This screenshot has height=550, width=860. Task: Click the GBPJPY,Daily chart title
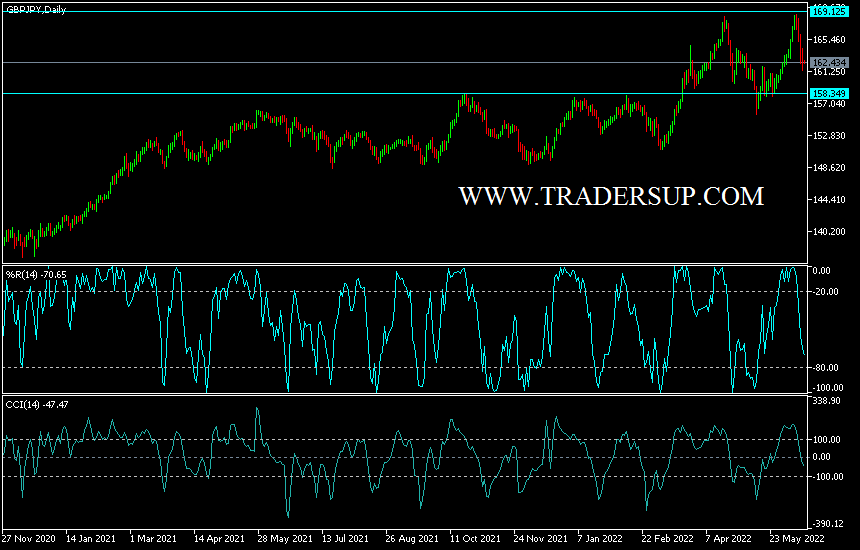(x=36, y=9)
